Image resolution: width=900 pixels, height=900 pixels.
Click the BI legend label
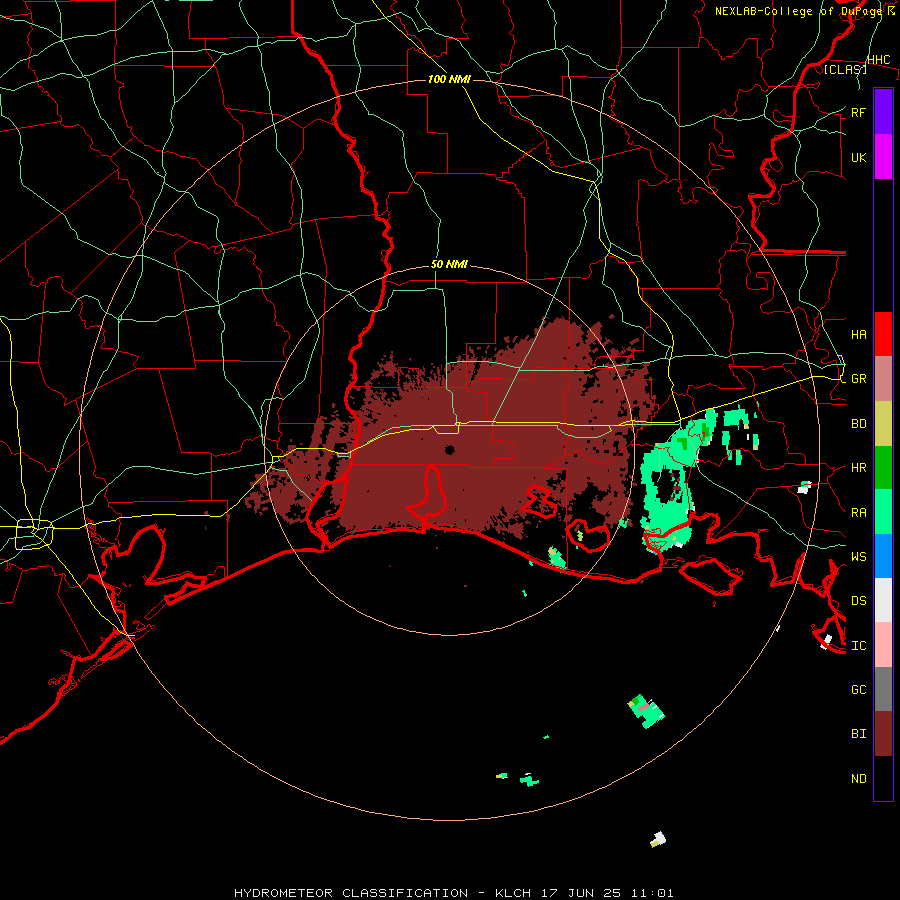click(859, 734)
